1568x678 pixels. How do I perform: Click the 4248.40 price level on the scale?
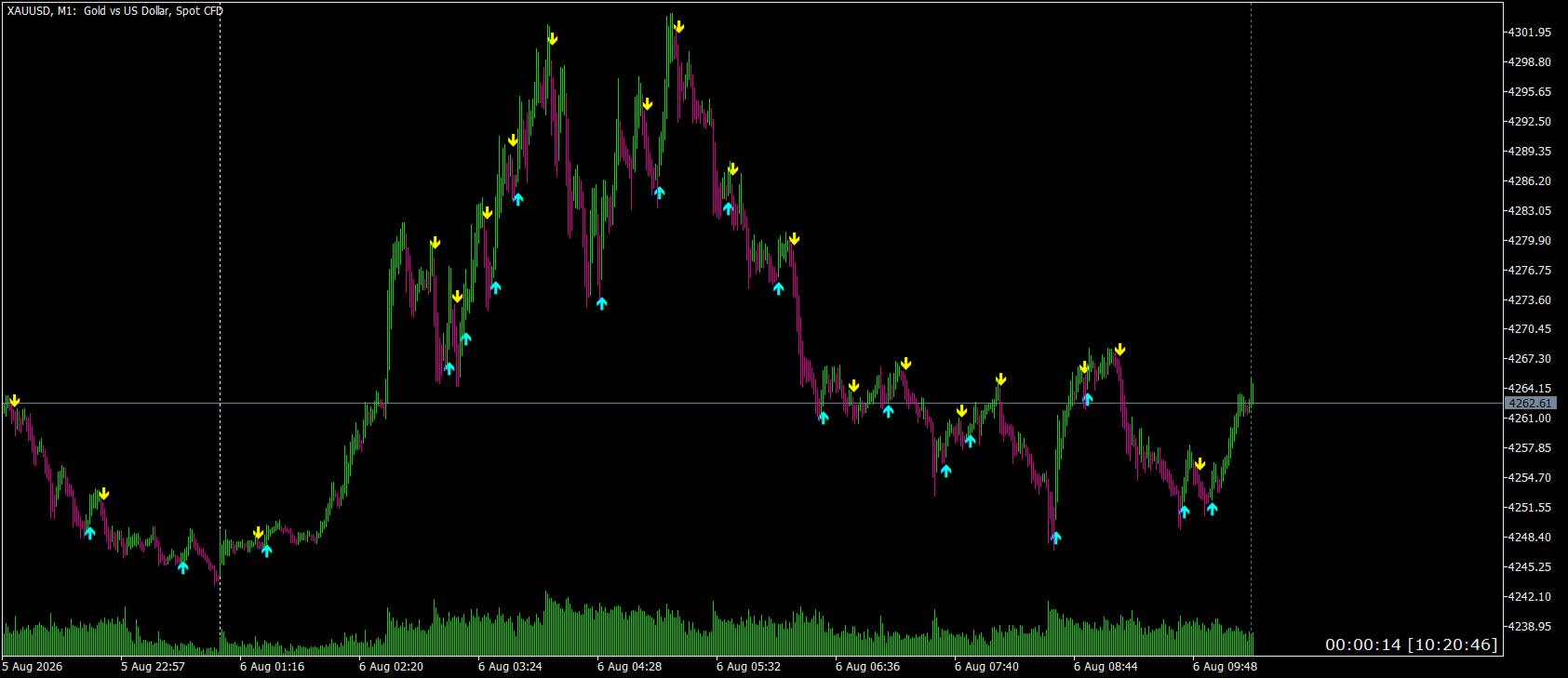point(1530,538)
